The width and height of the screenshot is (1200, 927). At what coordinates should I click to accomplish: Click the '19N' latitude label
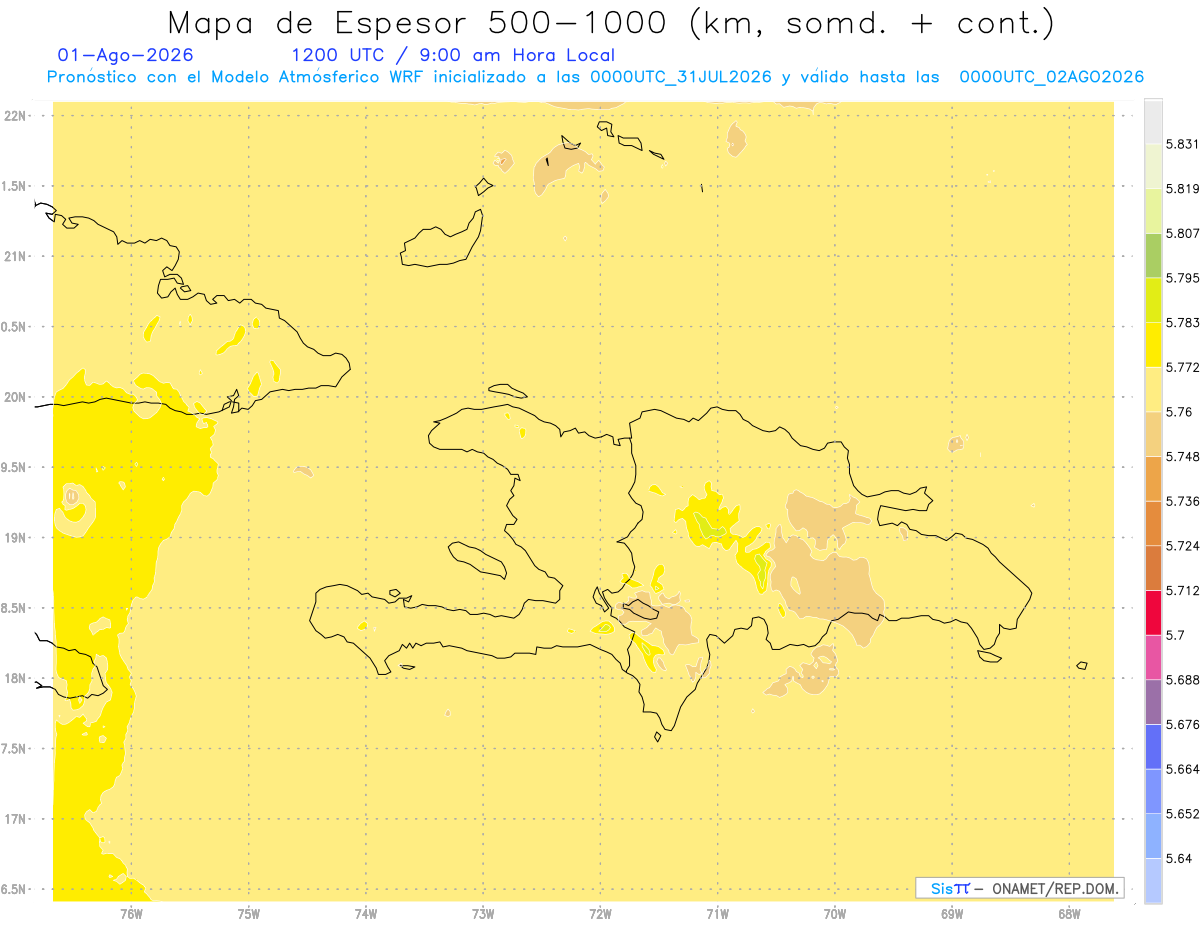[x=15, y=538]
